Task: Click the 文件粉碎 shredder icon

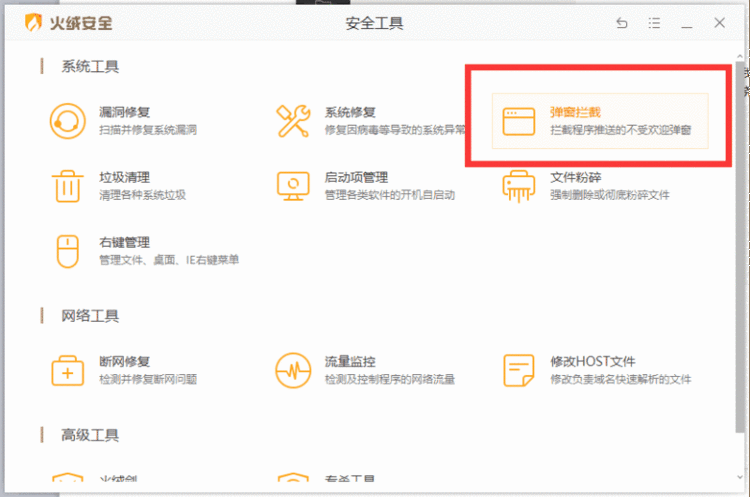Action: pos(520,185)
